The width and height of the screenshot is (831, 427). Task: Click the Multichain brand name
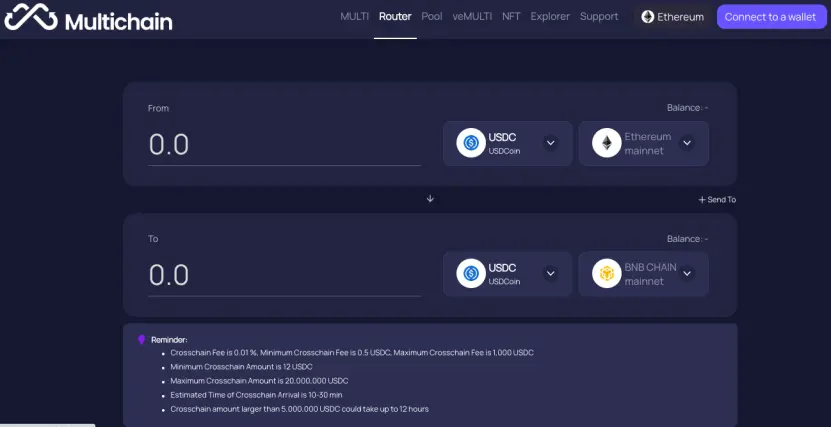pos(119,22)
